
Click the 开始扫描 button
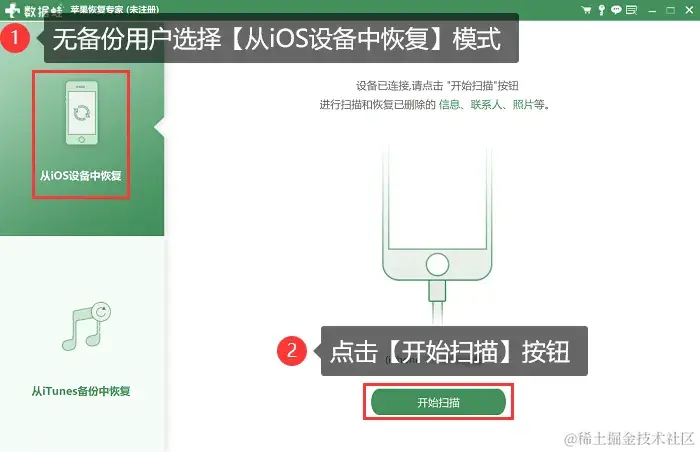438,402
